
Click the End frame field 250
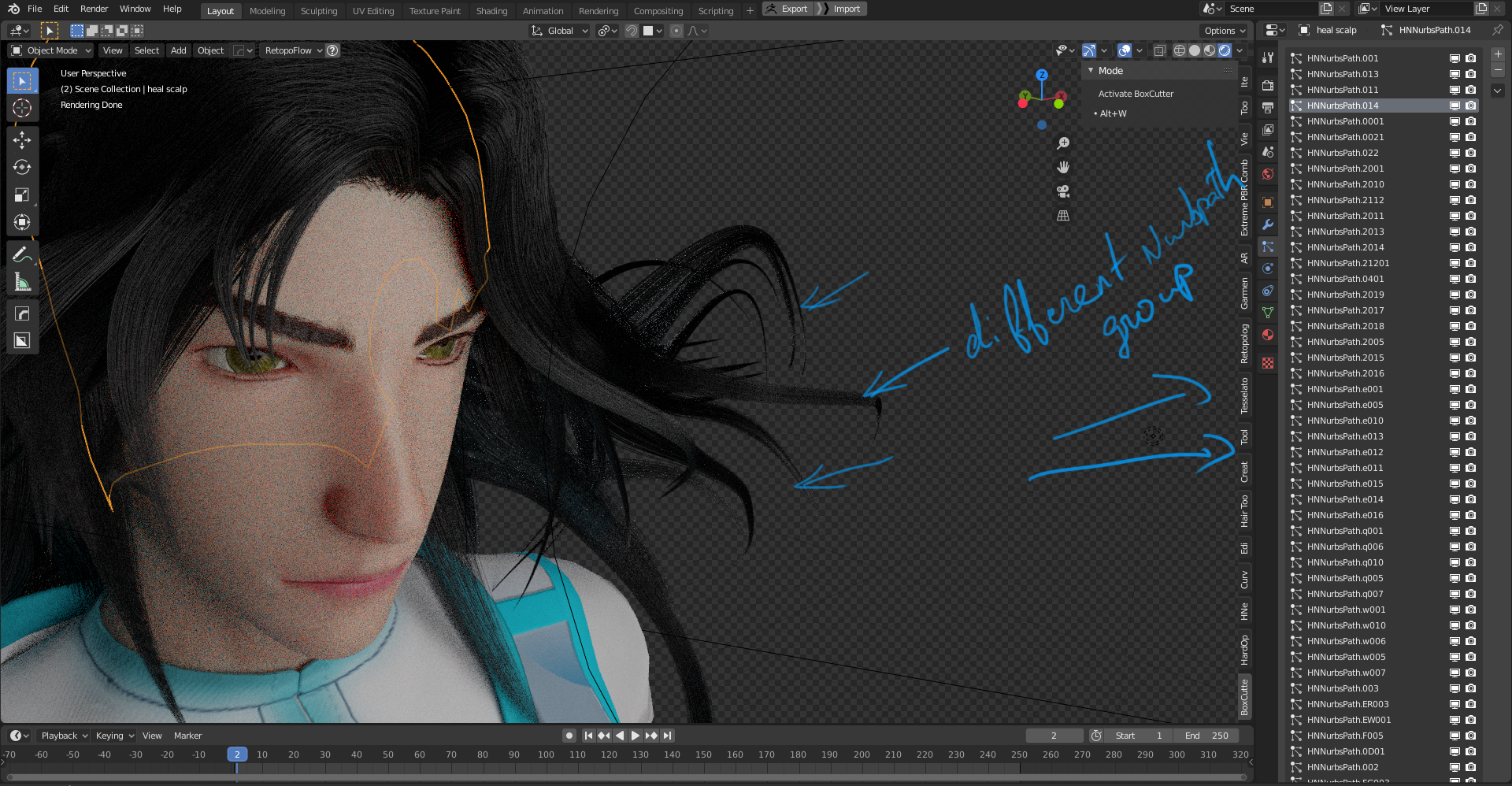(1206, 736)
